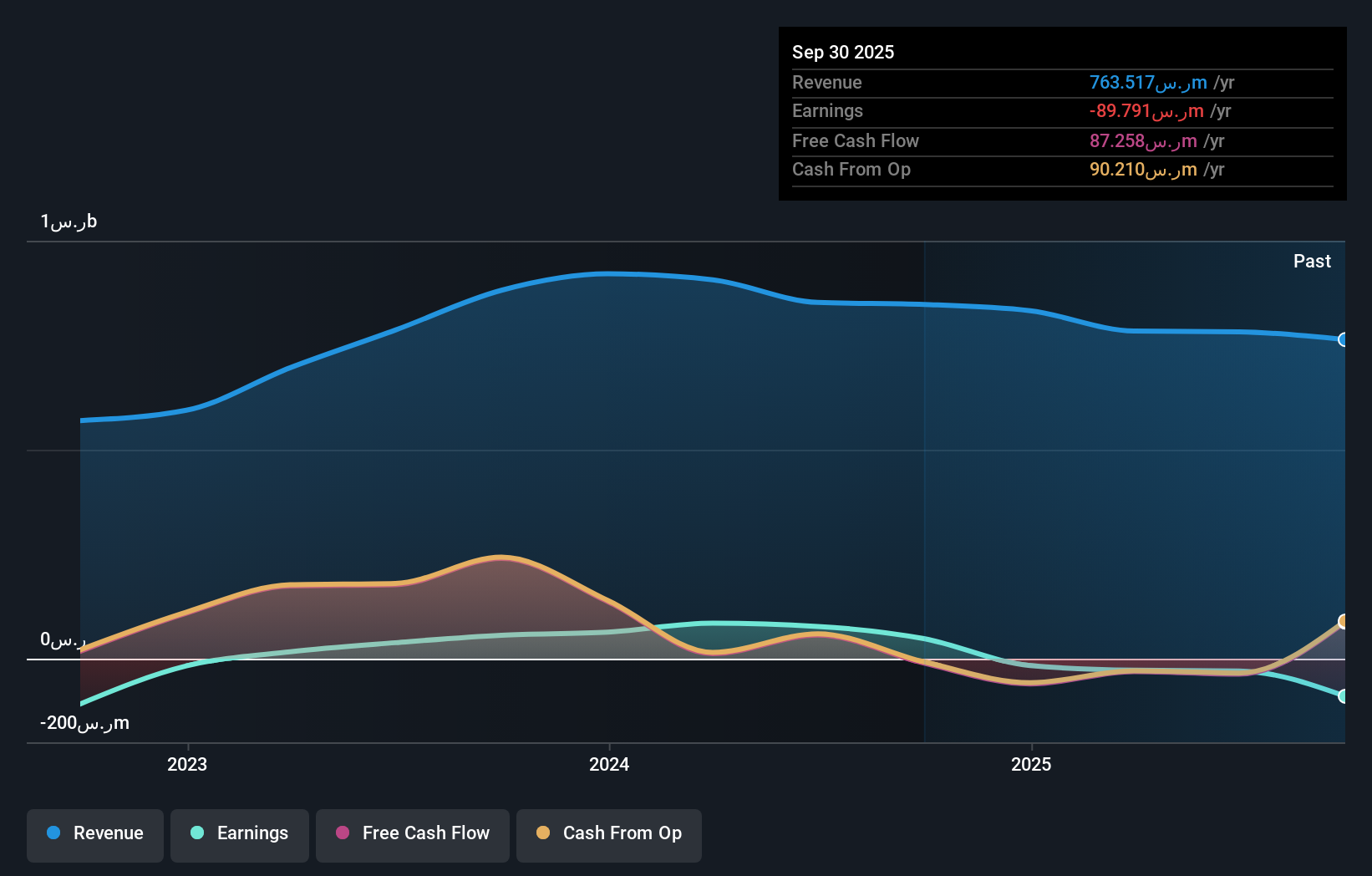
Task: Toggle the Revenue series visibility
Action: 94,834
